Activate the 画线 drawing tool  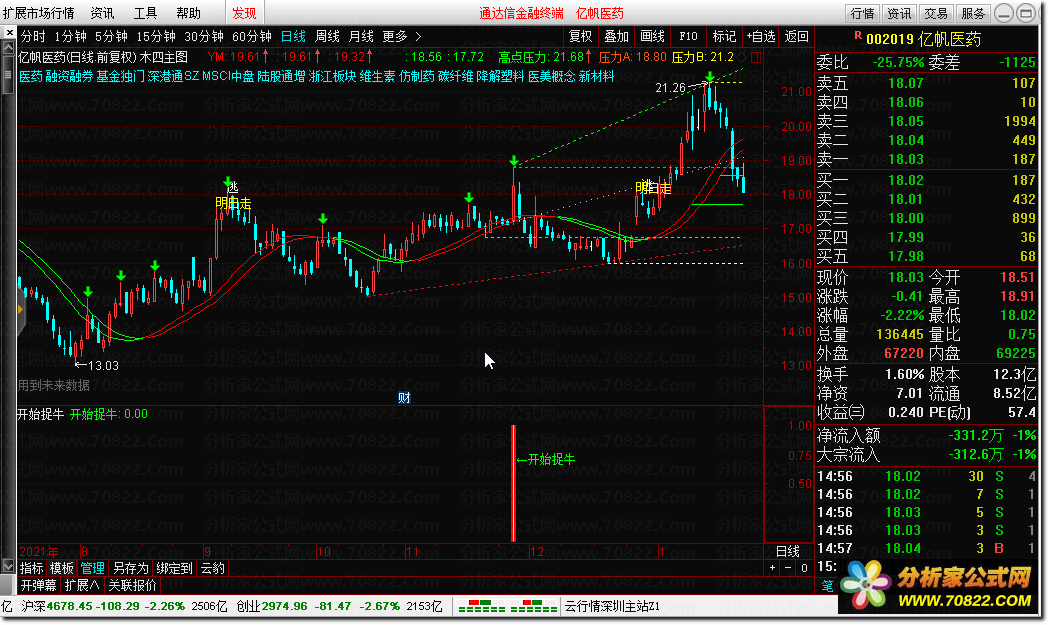pyautogui.click(x=652, y=36)
